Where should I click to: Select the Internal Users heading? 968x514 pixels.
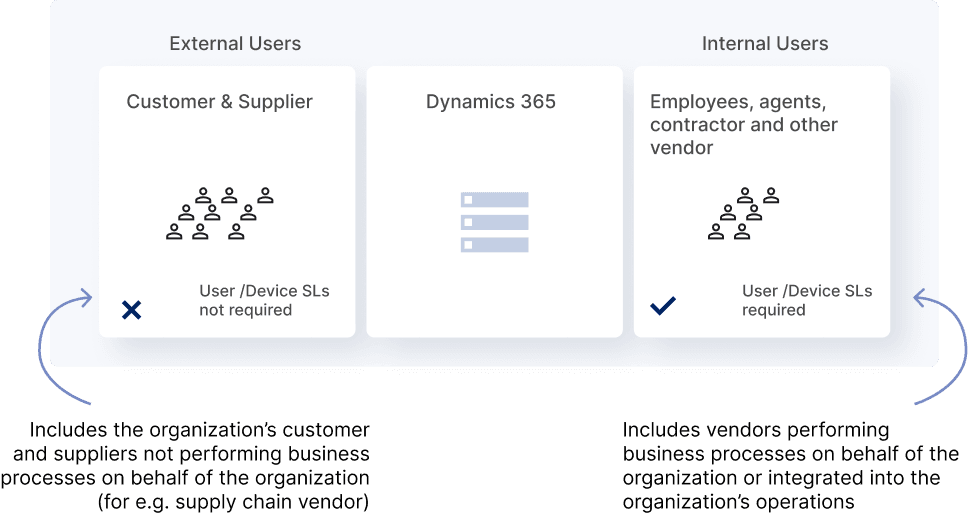pyautogui.click(x=765, y=44)
